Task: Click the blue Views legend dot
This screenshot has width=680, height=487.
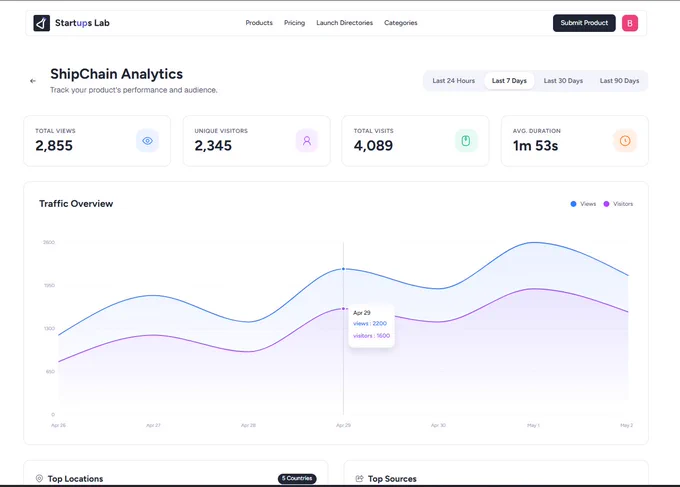Action: pos(573,204)
